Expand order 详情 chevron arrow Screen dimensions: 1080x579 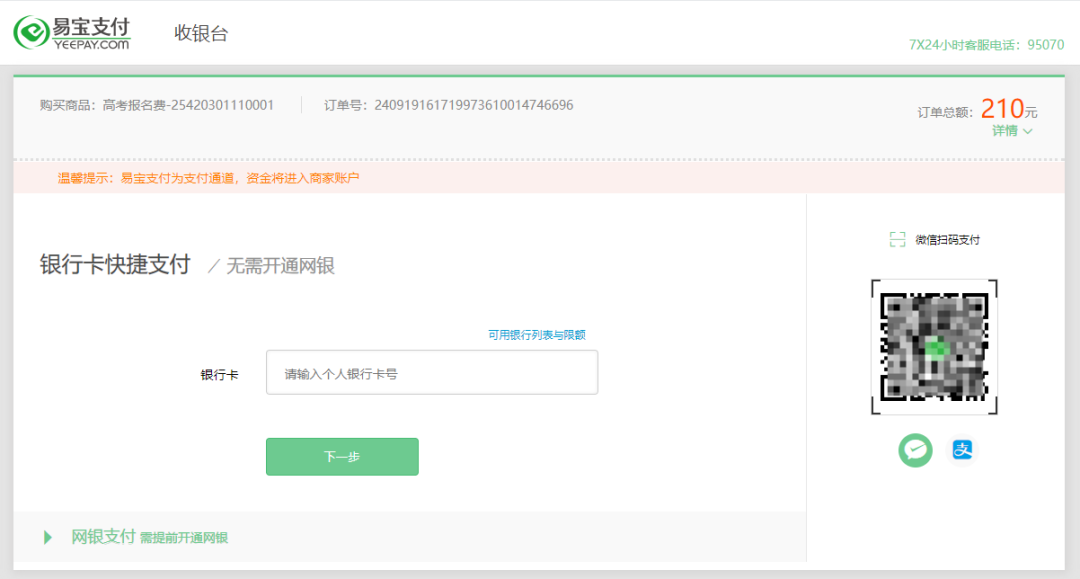[x=1028, y=131]
